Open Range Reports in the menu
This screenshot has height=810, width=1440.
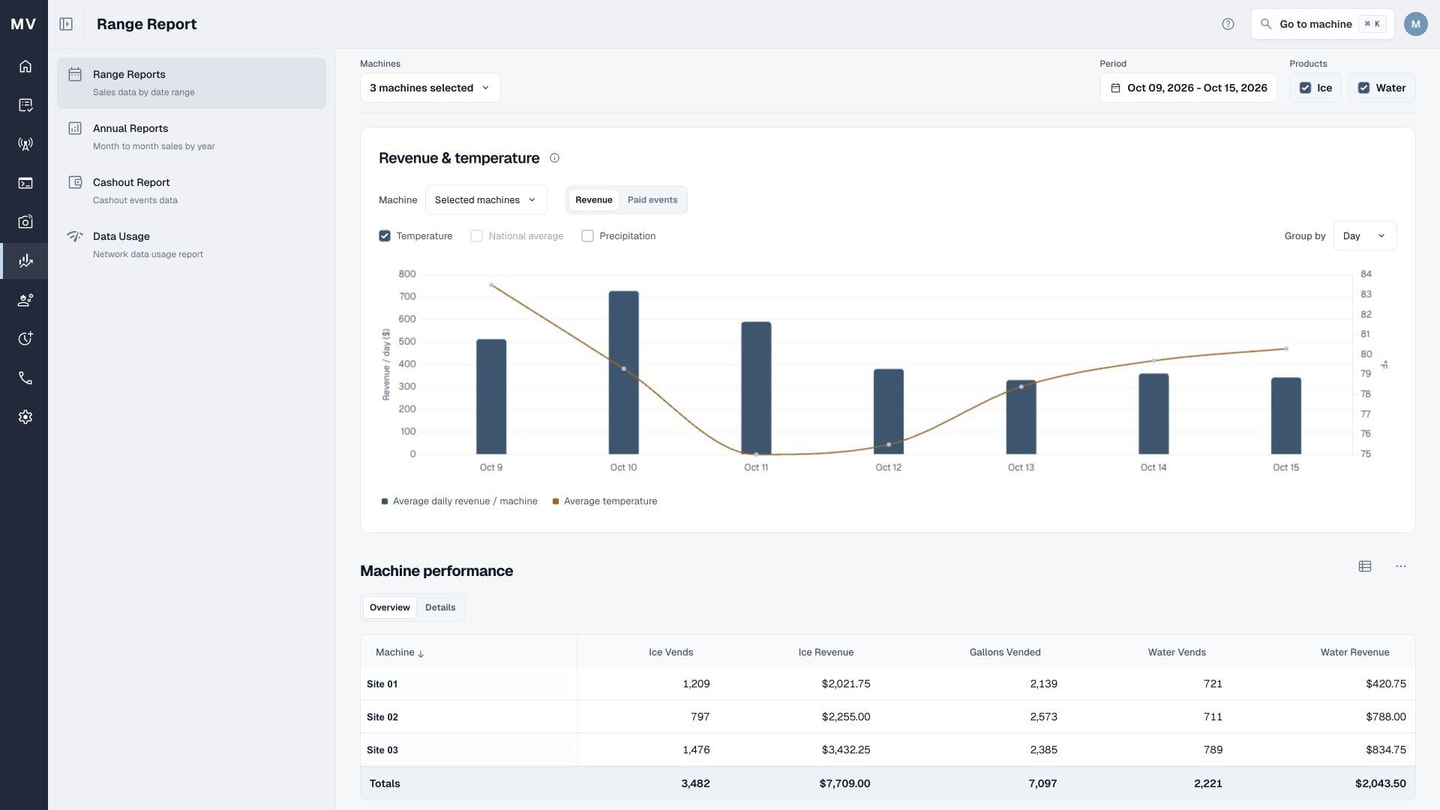tap(191, 83)
